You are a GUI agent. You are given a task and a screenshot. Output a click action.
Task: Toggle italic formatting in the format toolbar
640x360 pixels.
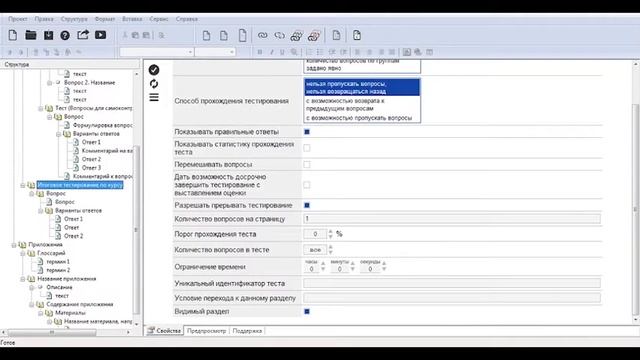271,52
